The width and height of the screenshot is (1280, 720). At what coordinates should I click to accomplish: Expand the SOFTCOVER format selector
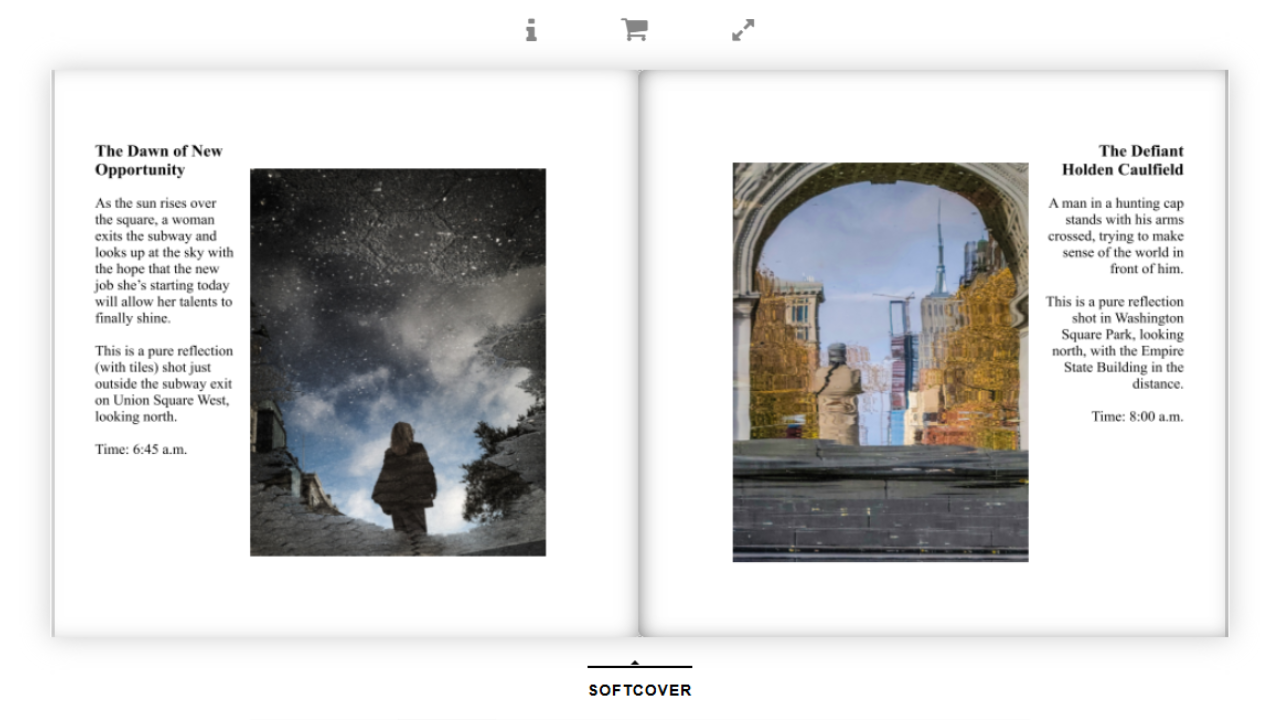click(x=638, y=689)
